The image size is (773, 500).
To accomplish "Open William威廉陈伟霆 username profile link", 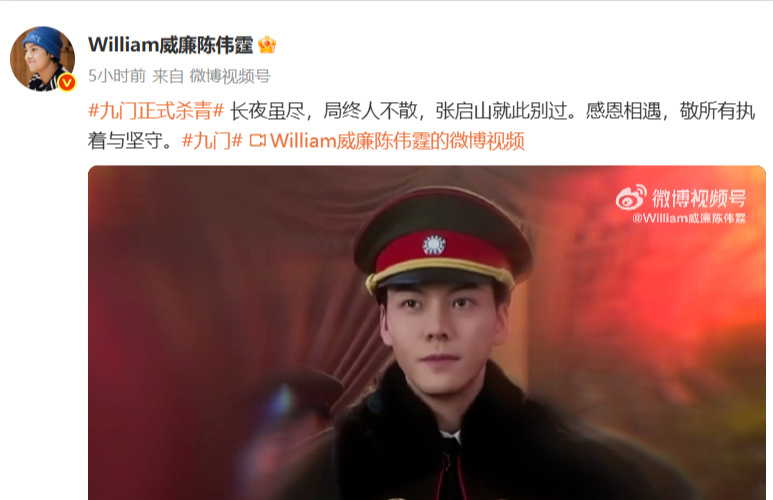I will click(x=171, y=45).
